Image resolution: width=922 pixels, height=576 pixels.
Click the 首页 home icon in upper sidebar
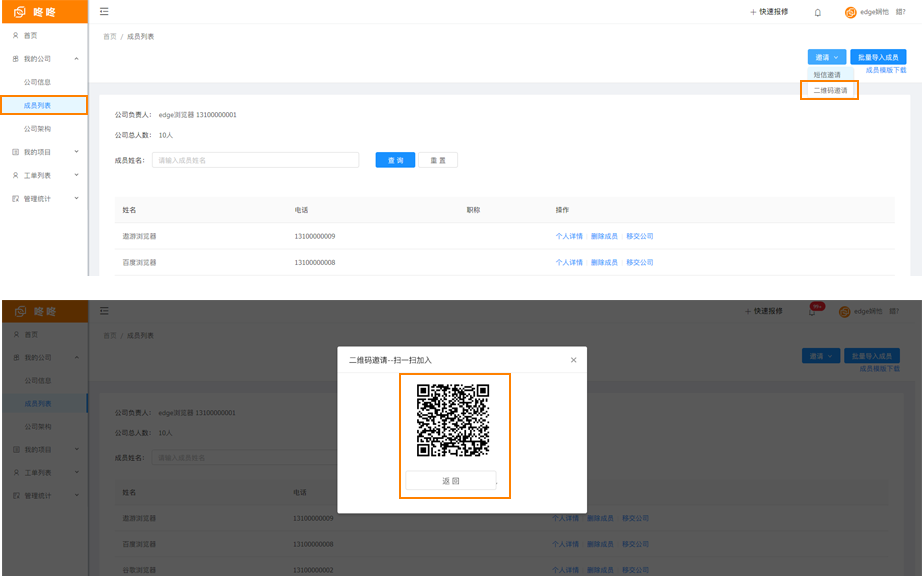coord(15,35)
